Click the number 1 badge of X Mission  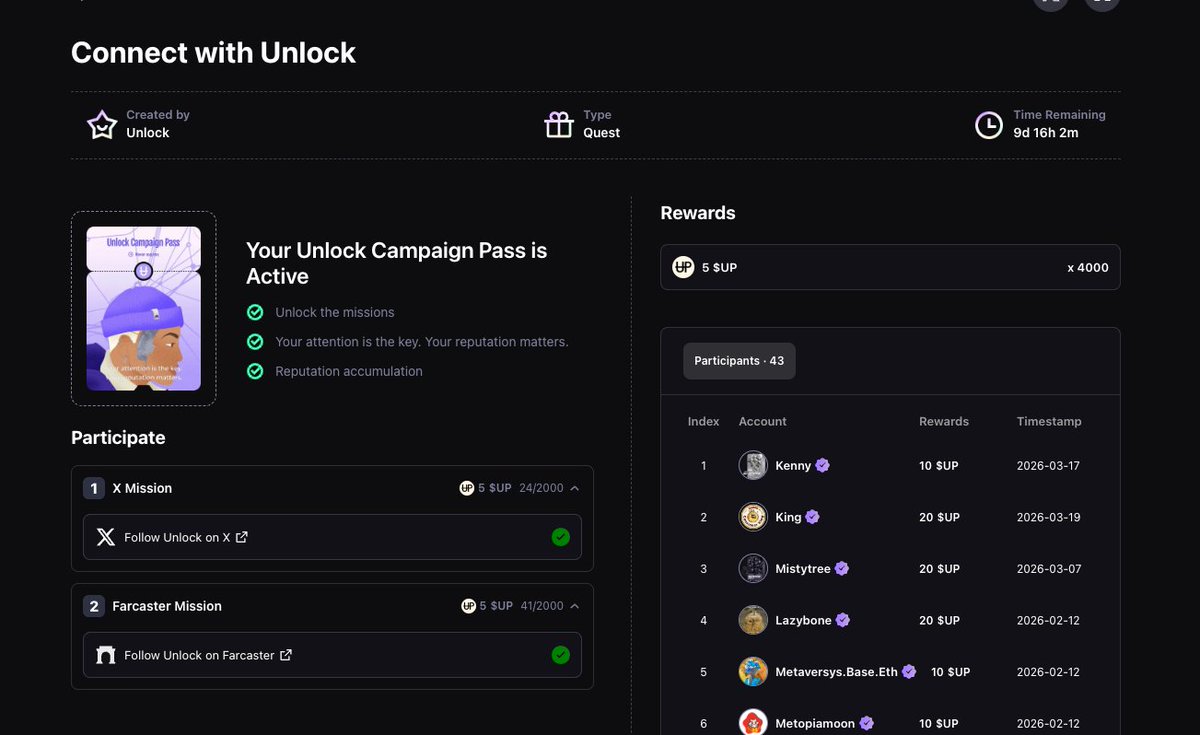pyautogui.click(x=94, y=488)
